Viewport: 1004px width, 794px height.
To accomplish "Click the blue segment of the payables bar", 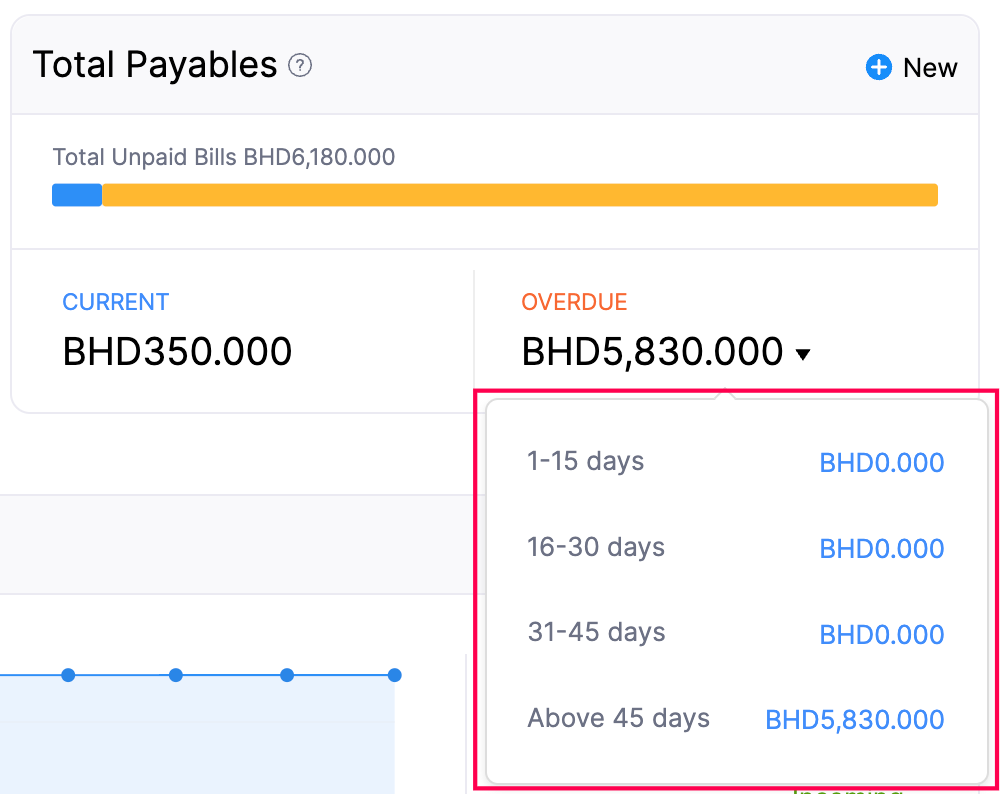I will [x=76, y=194].
